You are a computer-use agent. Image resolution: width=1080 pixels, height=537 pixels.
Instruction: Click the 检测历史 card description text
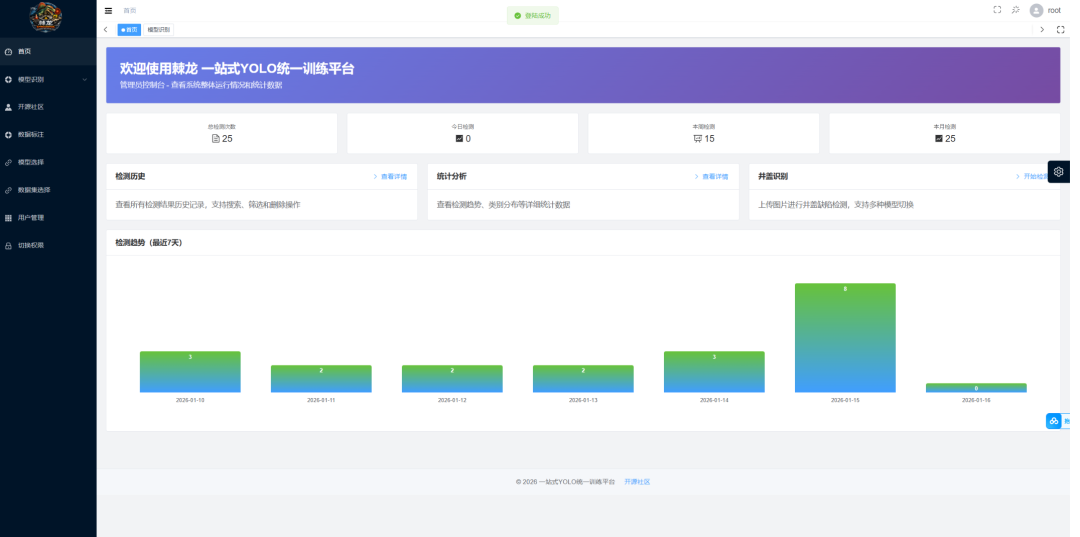(207, 205)
